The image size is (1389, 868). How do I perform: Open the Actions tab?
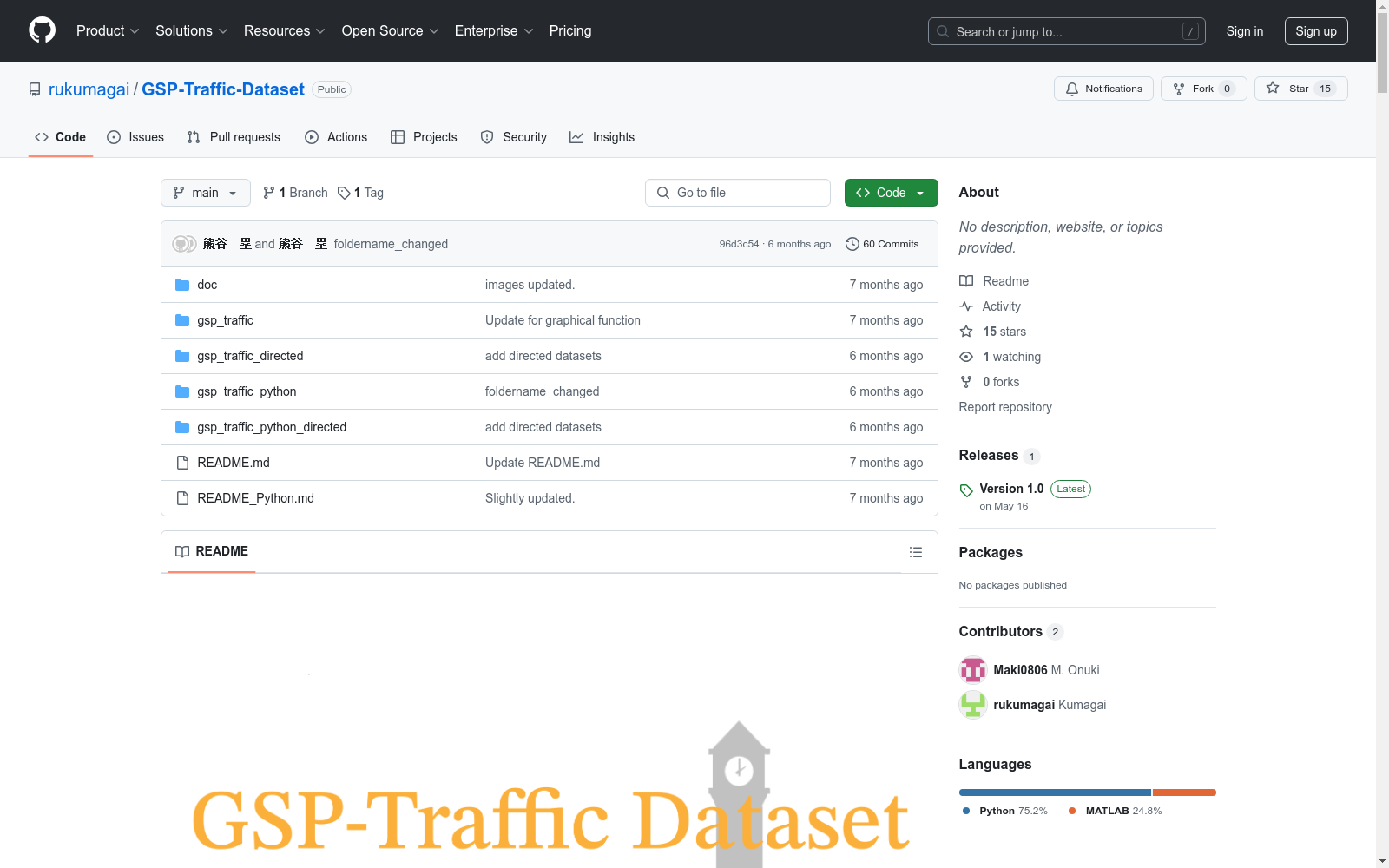click(336, 137)
